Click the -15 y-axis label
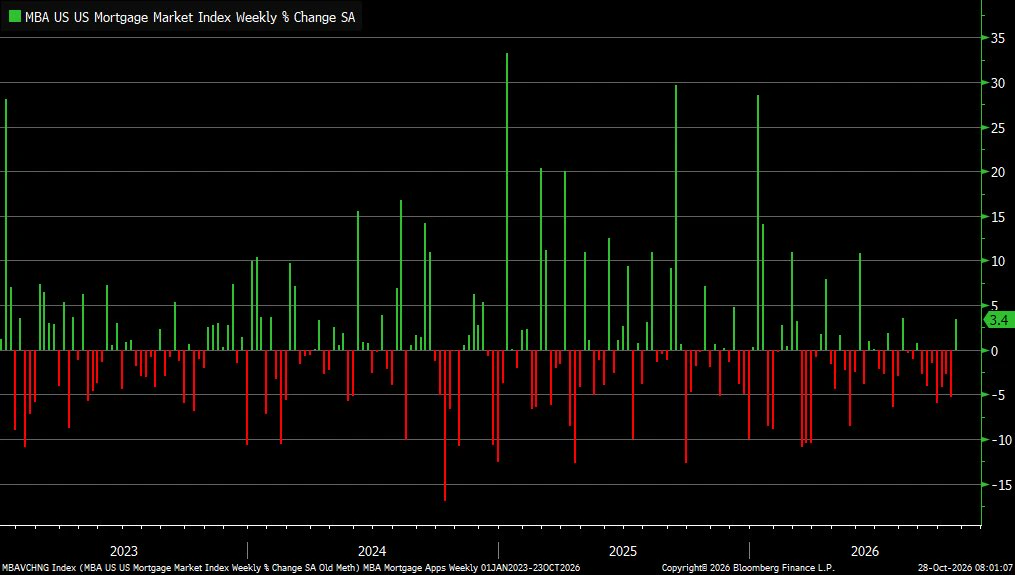 pos(1001,484)
